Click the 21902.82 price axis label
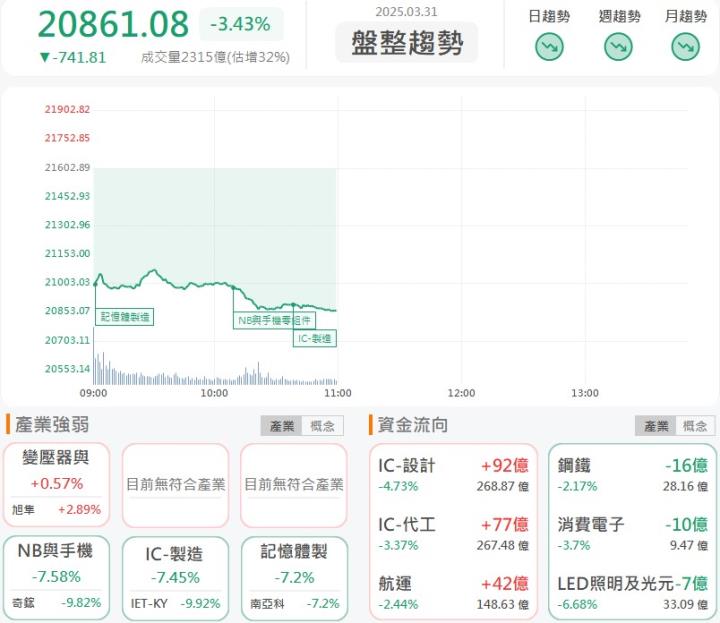 click(67, 109)
